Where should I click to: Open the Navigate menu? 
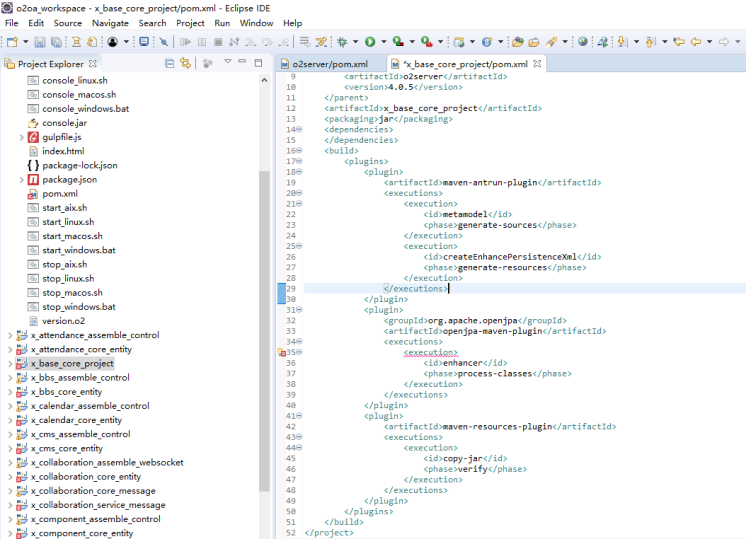tap(110, 23)
